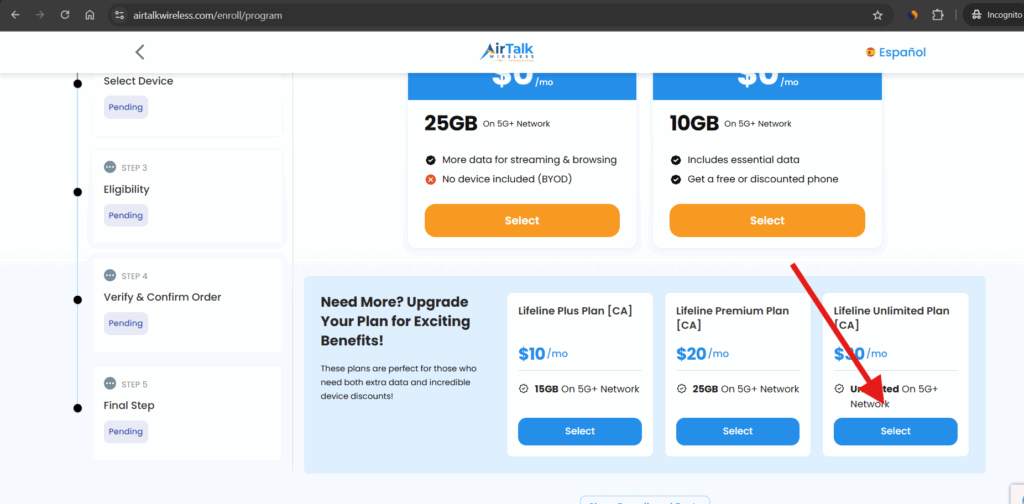The image size is (1024, 504).
Task: Click the Step 3 ellipsis status icon
Action: click(x=110, y=167)
